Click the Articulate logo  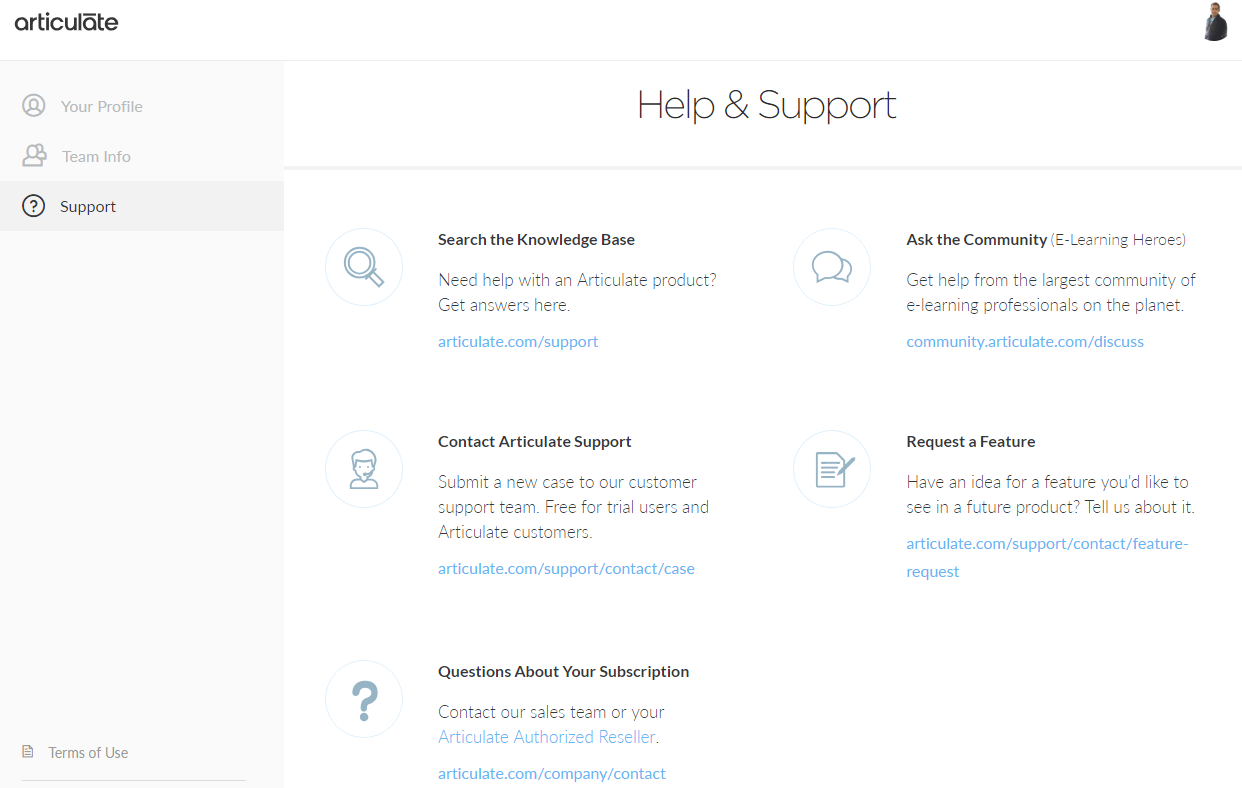pos(66,21)
